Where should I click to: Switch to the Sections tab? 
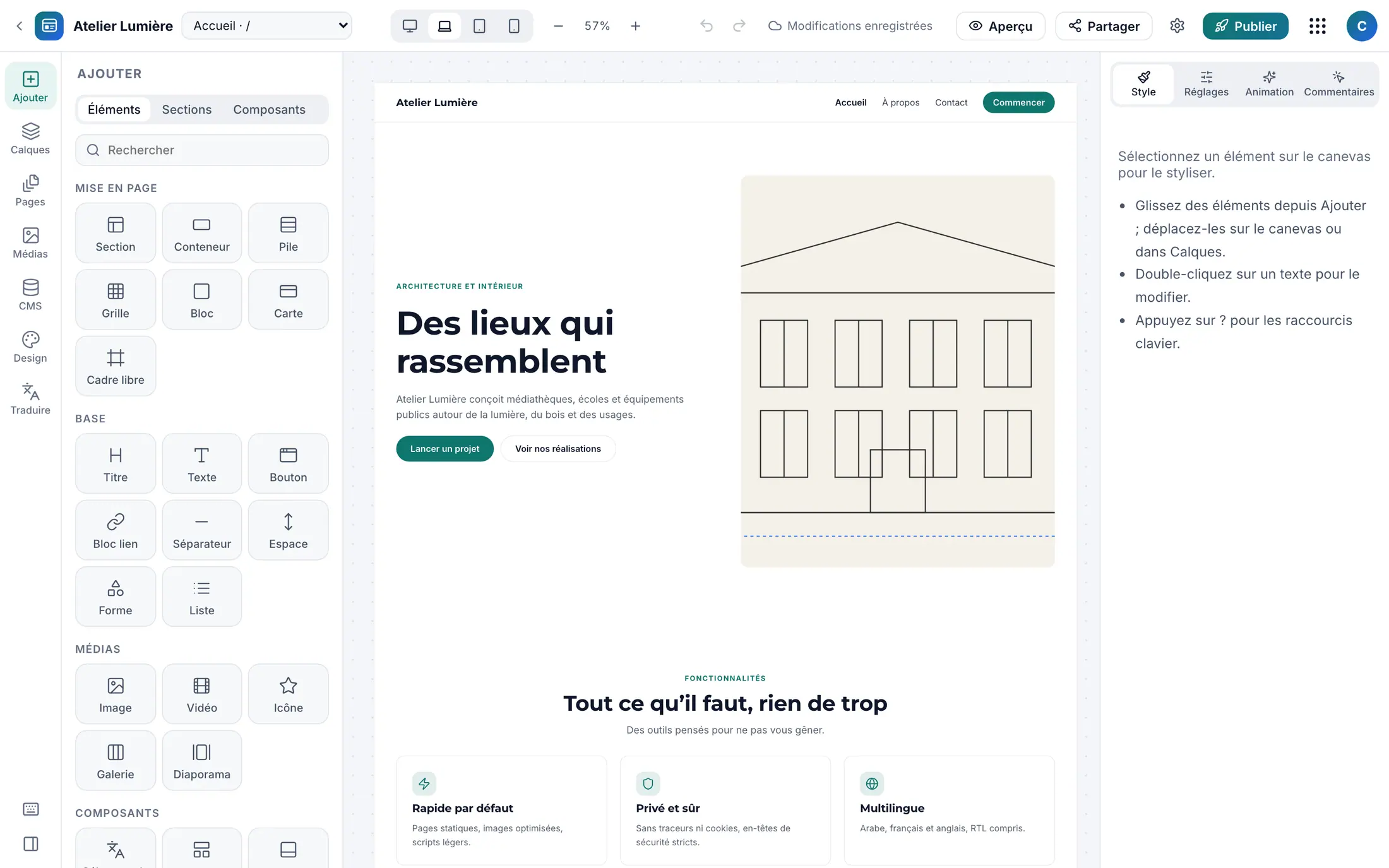point(187,109)
